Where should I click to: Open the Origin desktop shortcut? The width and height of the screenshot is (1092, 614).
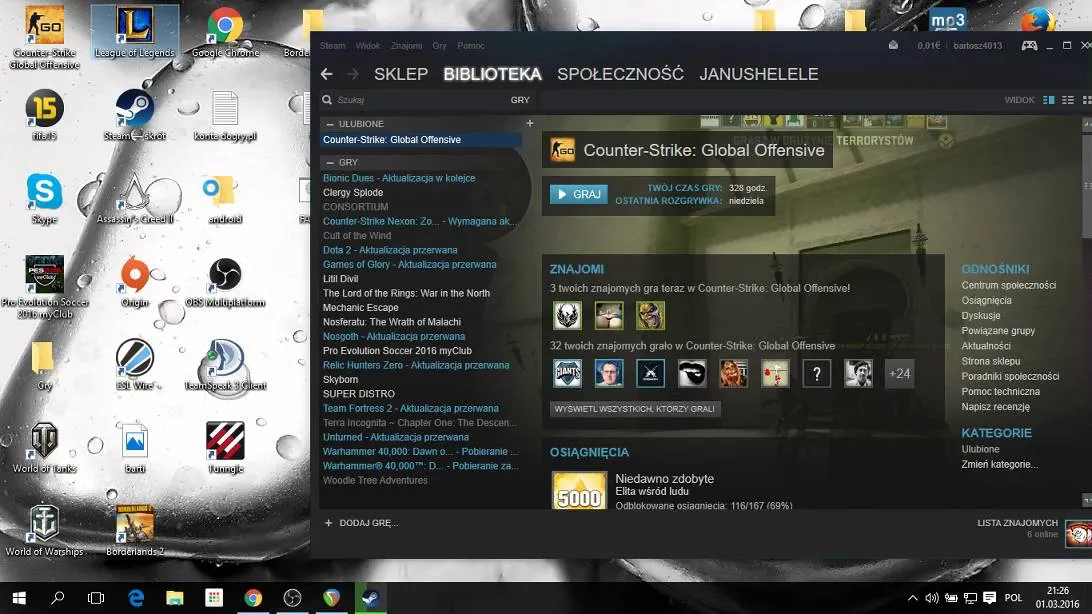[x=134, y=281]
